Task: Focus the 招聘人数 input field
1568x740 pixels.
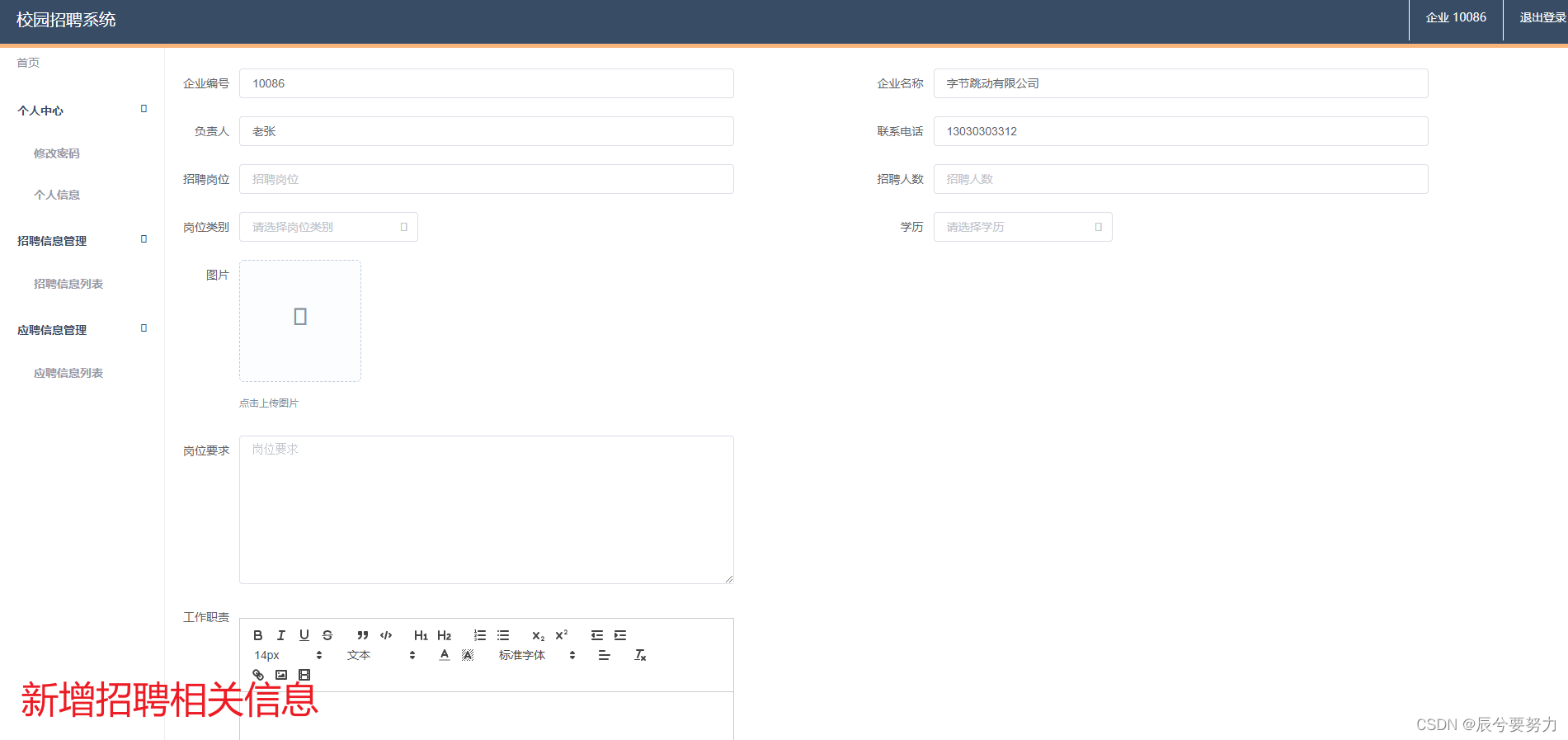Action: coord(1181,179)
